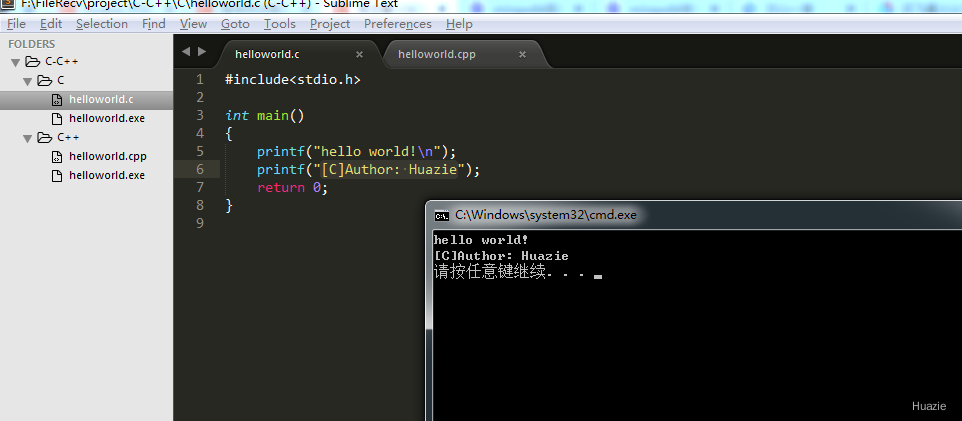This screenshot has width=962, height=421.
Task: Click line number 3 in gutter
Action: coord(200,115)
